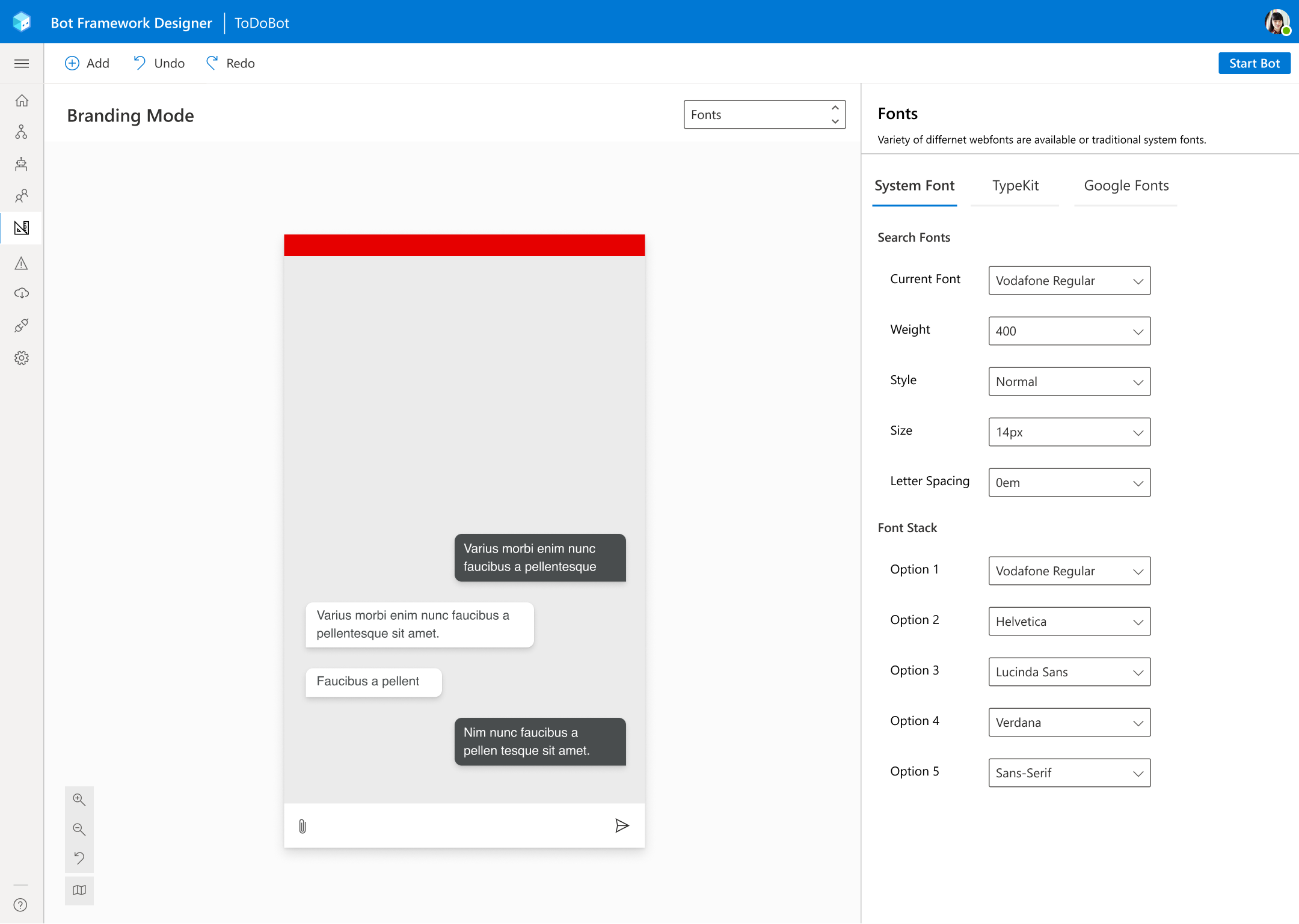This screenshot has width=1299, height=924.
Task: Zoom in on the canvas
Action: (79, 800)
